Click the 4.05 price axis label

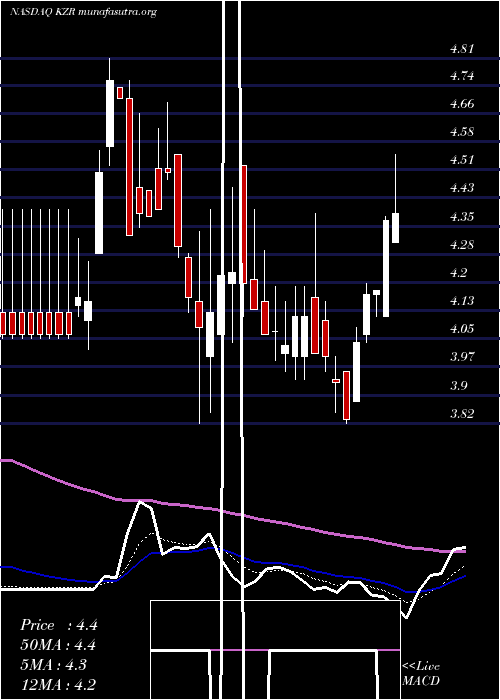point(462,329)
